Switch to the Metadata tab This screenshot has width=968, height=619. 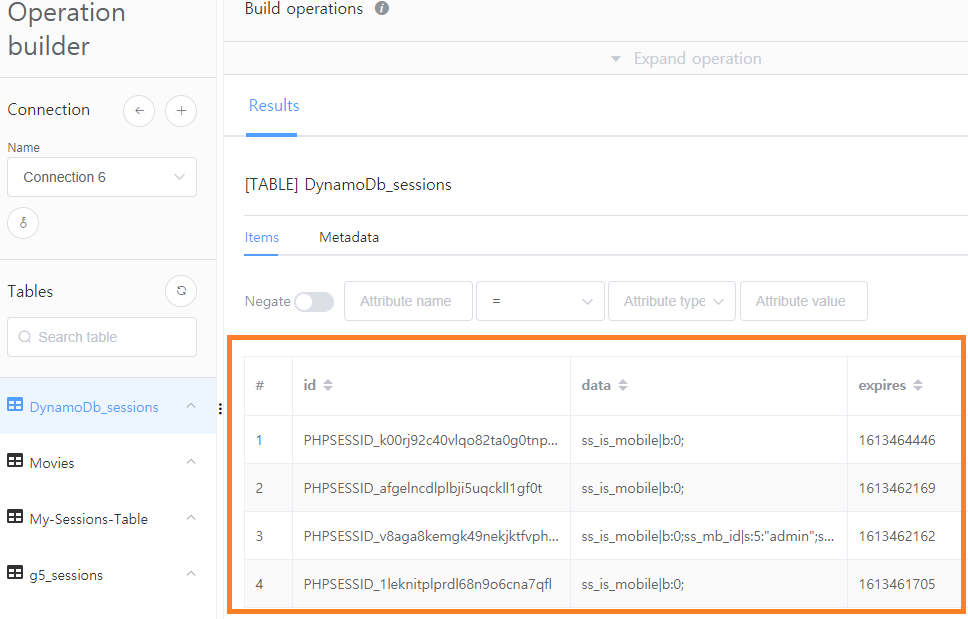(x=349, y=238)
